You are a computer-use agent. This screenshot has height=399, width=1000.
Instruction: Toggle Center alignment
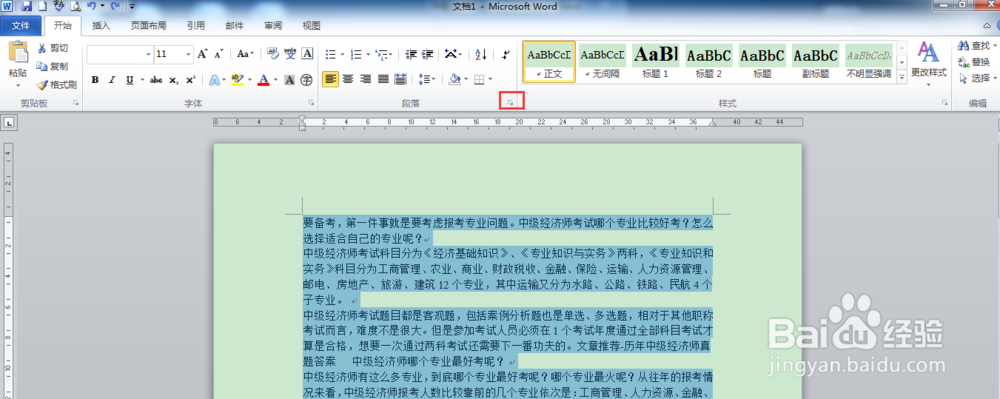[x=348, y=80]
